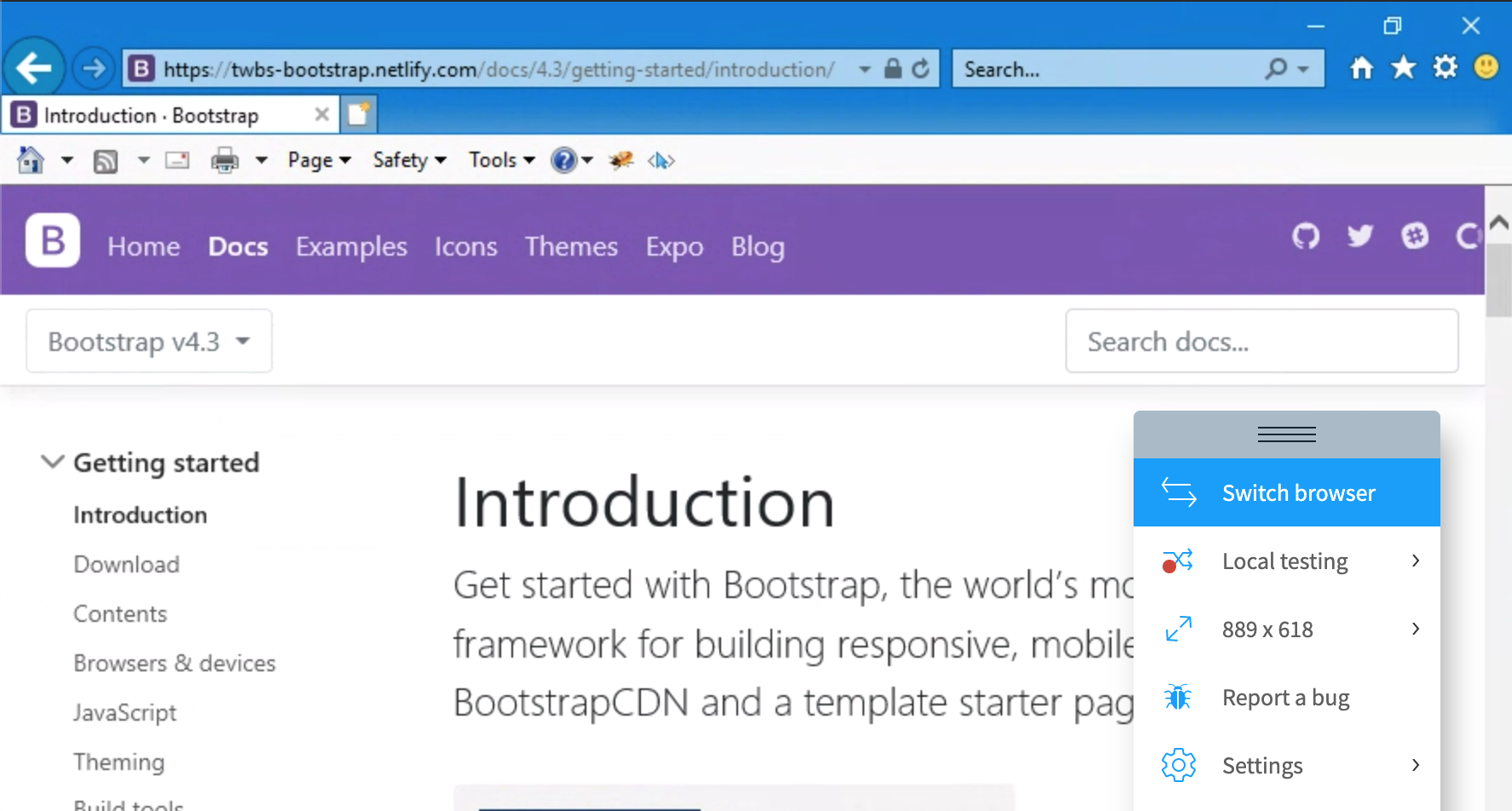Screen dimensions: 1512x811
Task: Open the Safety menu dropdown
Action: (410, 160)
